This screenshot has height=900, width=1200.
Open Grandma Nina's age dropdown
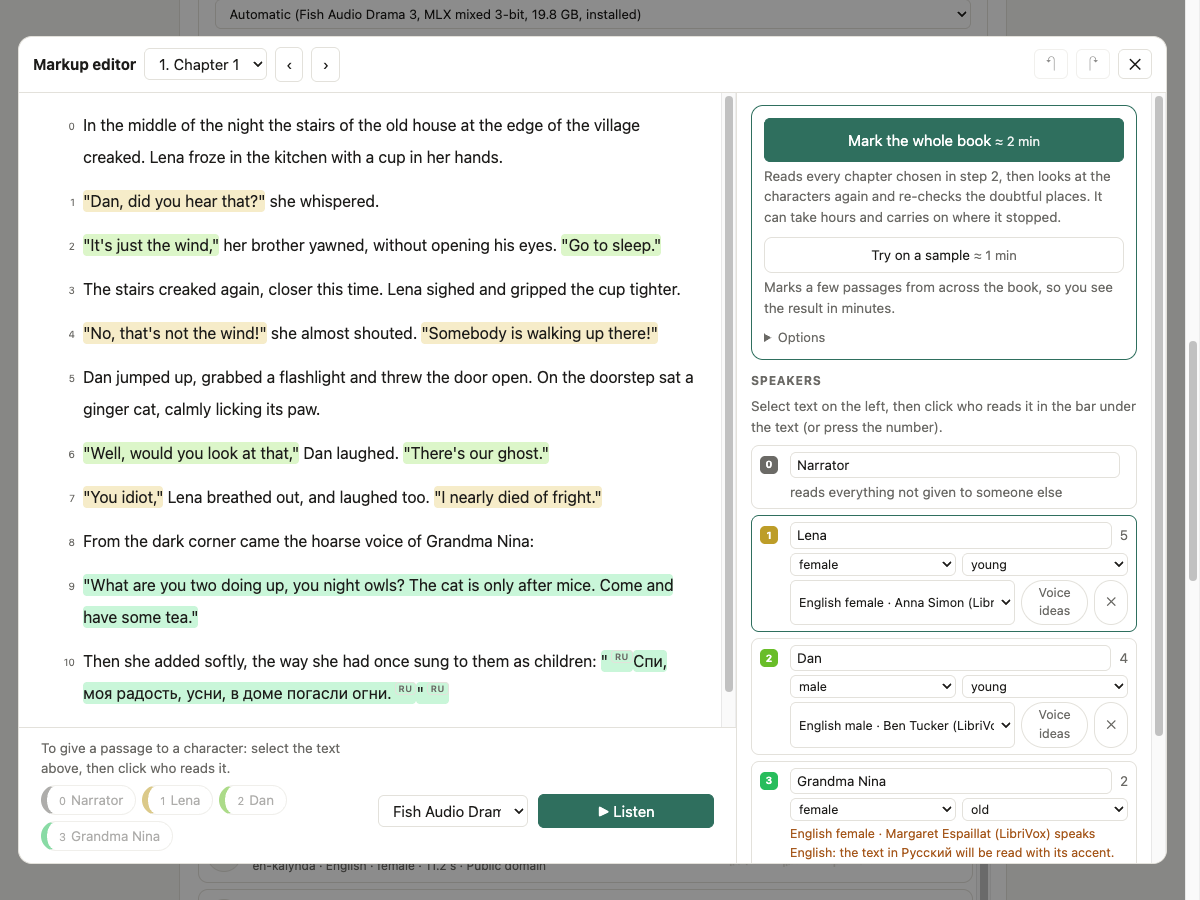point(1045,810)
